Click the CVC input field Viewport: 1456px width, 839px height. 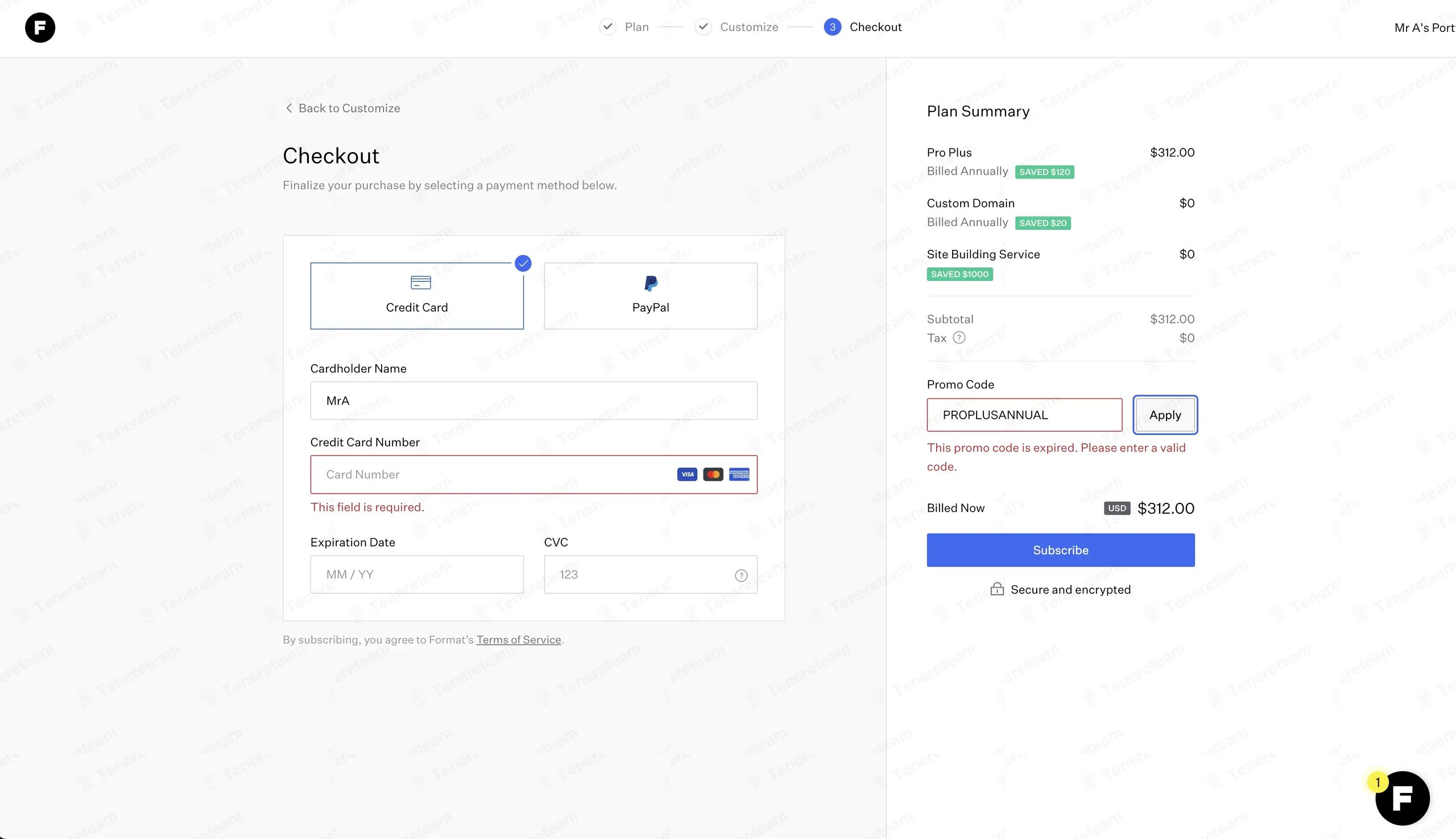651,575
